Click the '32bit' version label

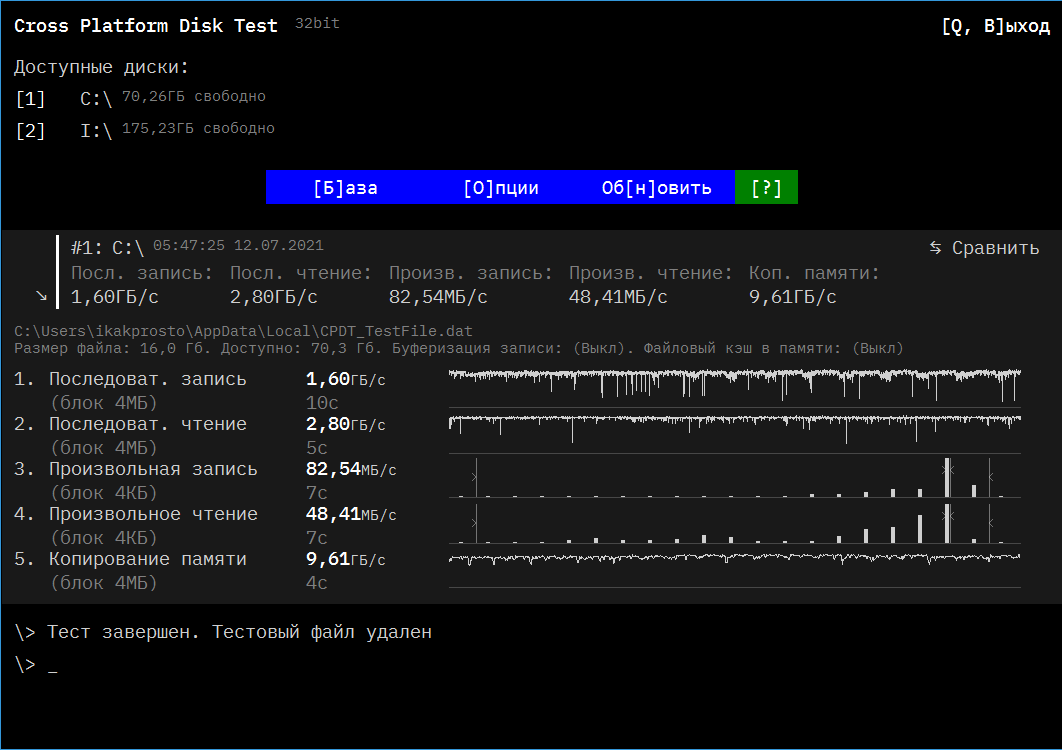coord(317,23)
